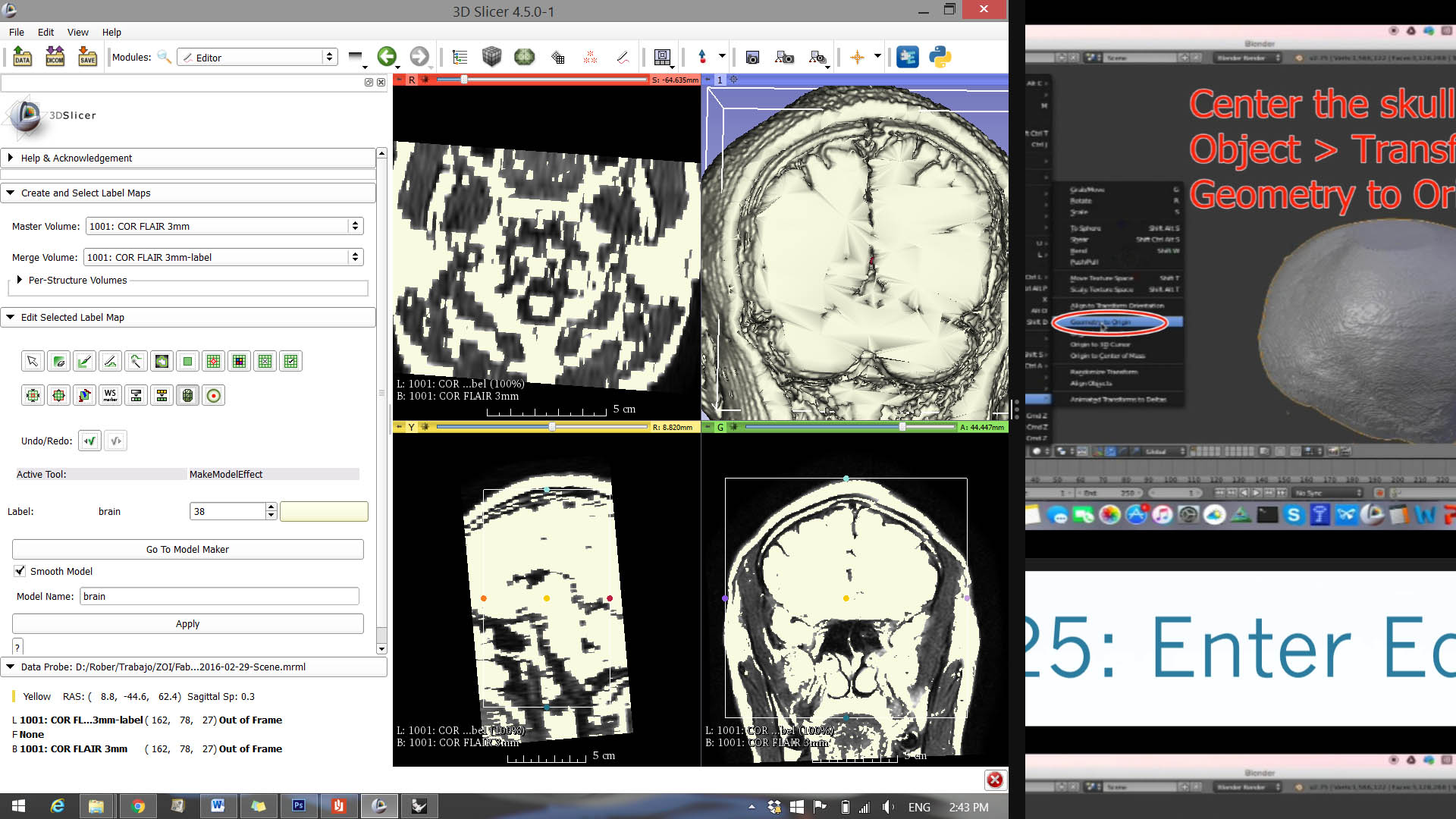Open Photoshop from the taskbar
This screenshot has width=1456, height=819.
[299, 806]
